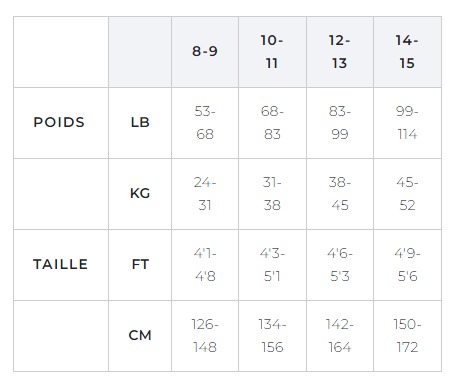
Task: Click the 4'9-5'6 height cell
Action: point(407,265)
